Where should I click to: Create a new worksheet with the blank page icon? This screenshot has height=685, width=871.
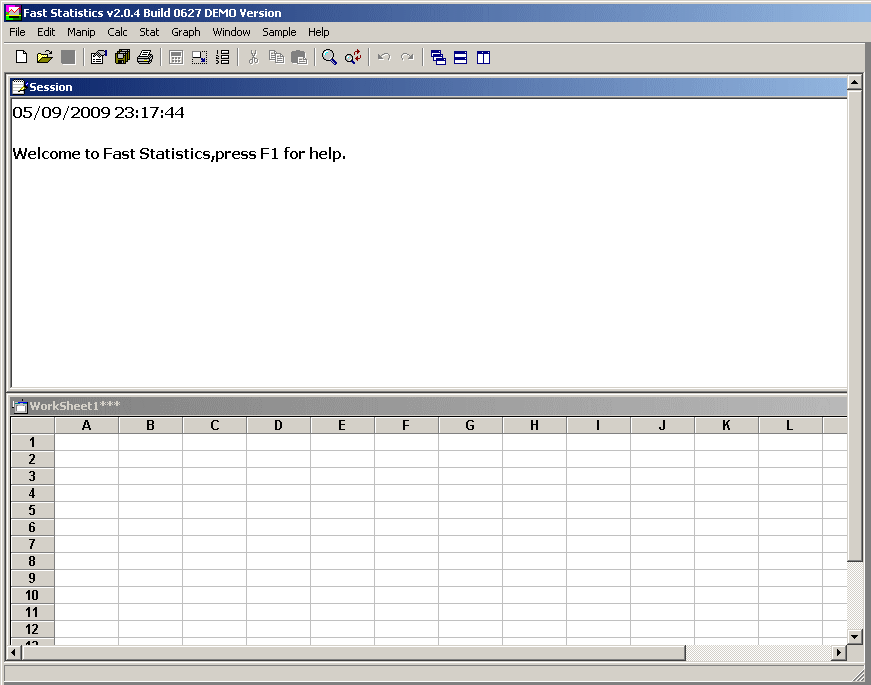point(21,57)
